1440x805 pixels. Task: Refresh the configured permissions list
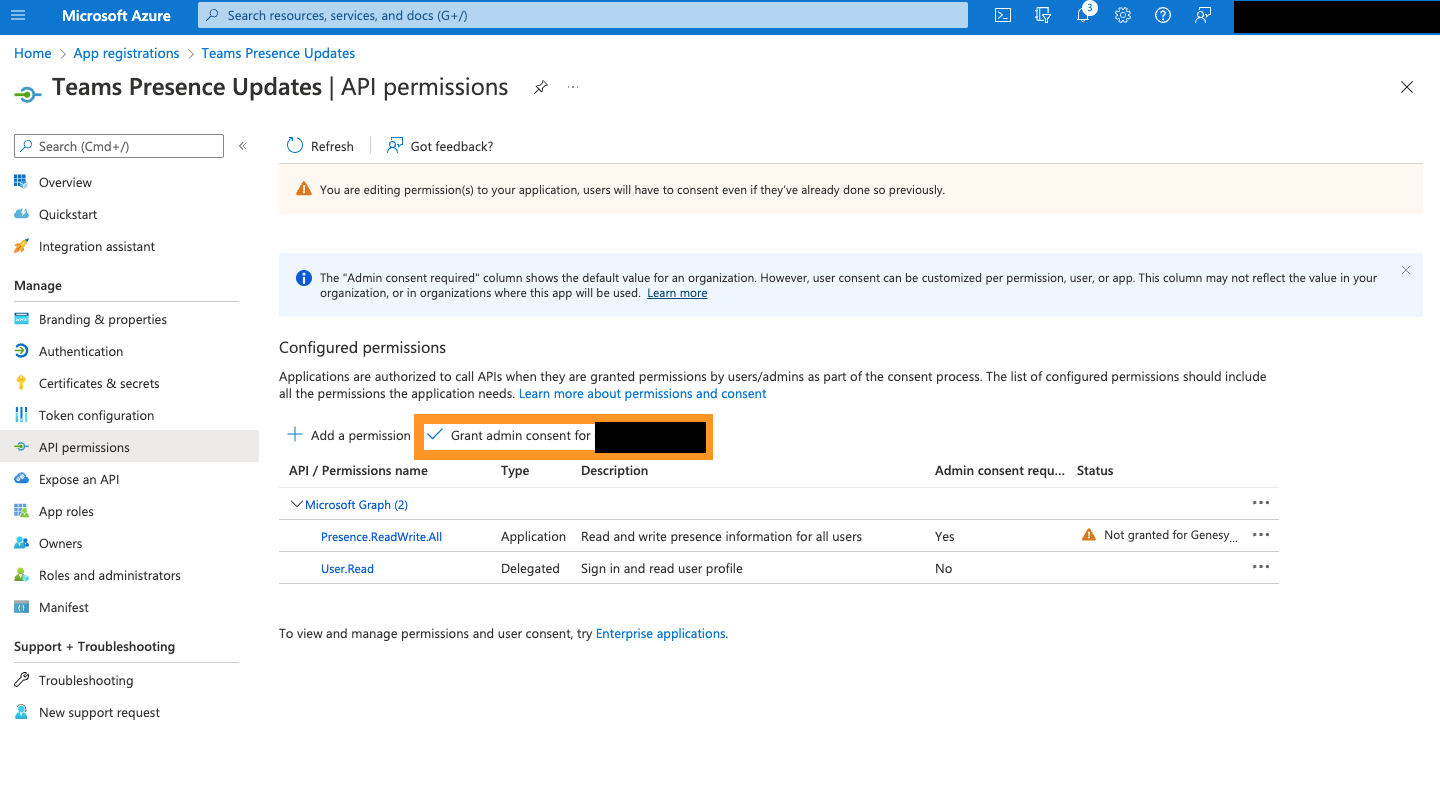320,145
